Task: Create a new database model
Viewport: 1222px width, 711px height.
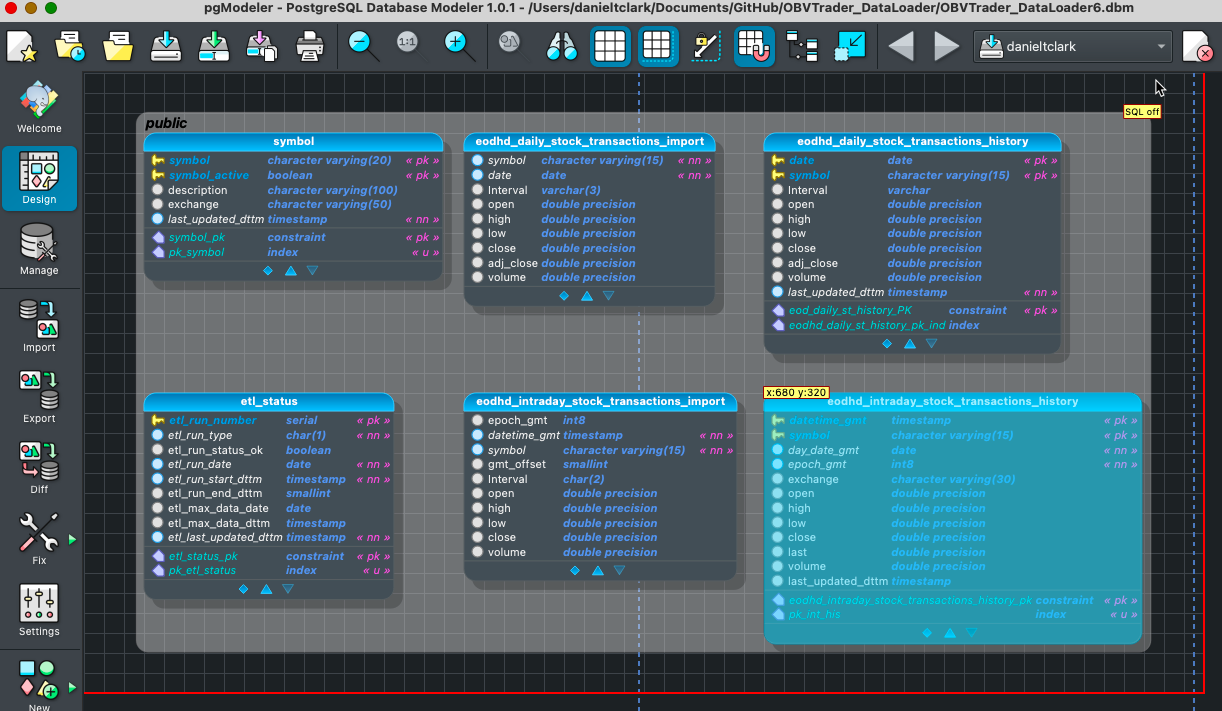Action: point(22,46)
